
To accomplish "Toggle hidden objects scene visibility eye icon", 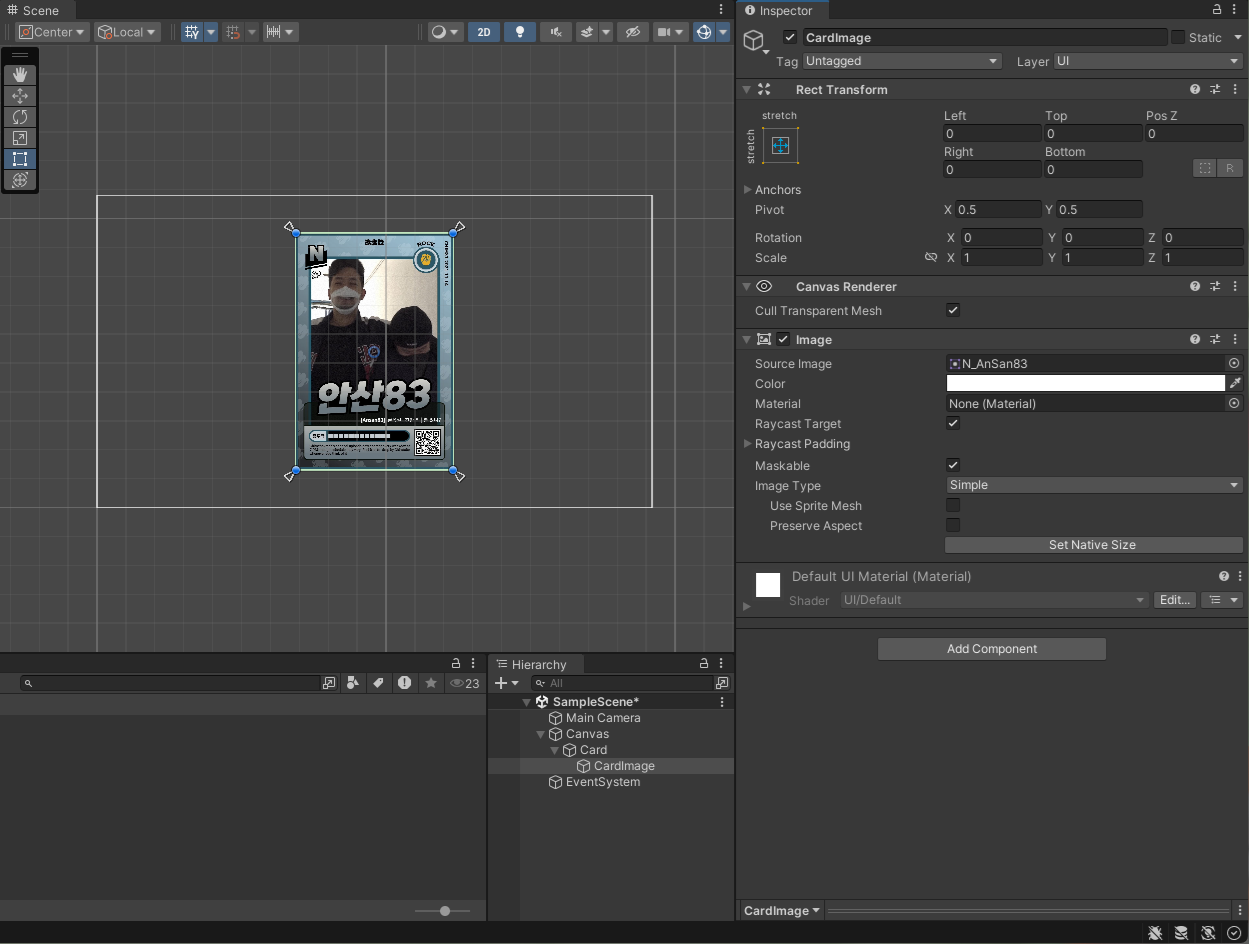I will coord(632,32).
